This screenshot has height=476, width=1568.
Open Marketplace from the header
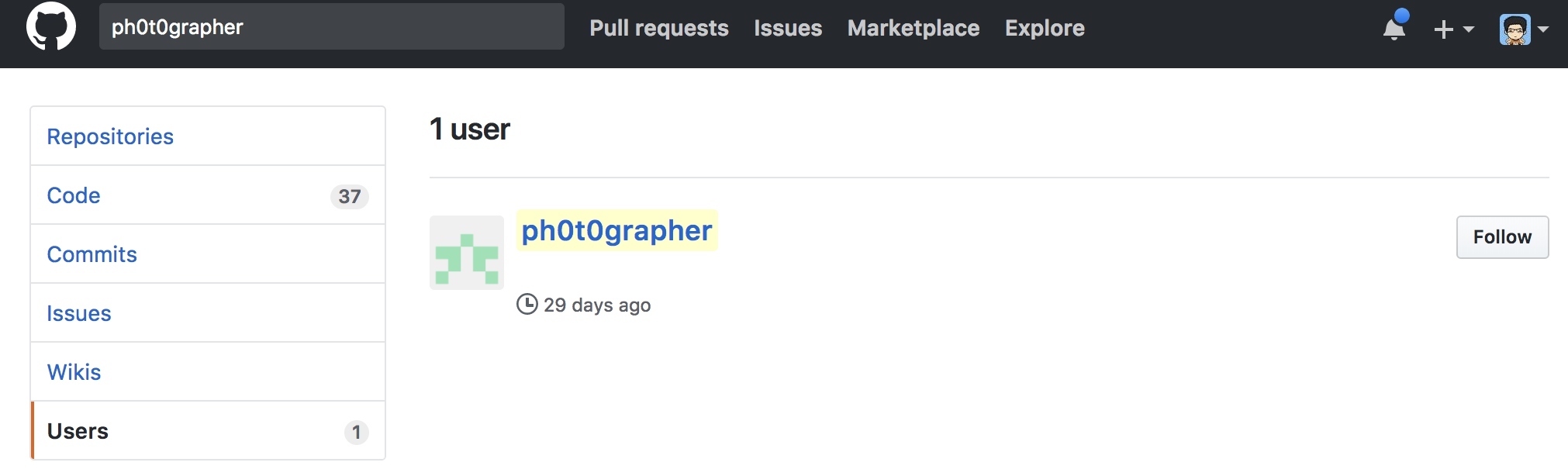pyautogui.click(x=914, y=28)
